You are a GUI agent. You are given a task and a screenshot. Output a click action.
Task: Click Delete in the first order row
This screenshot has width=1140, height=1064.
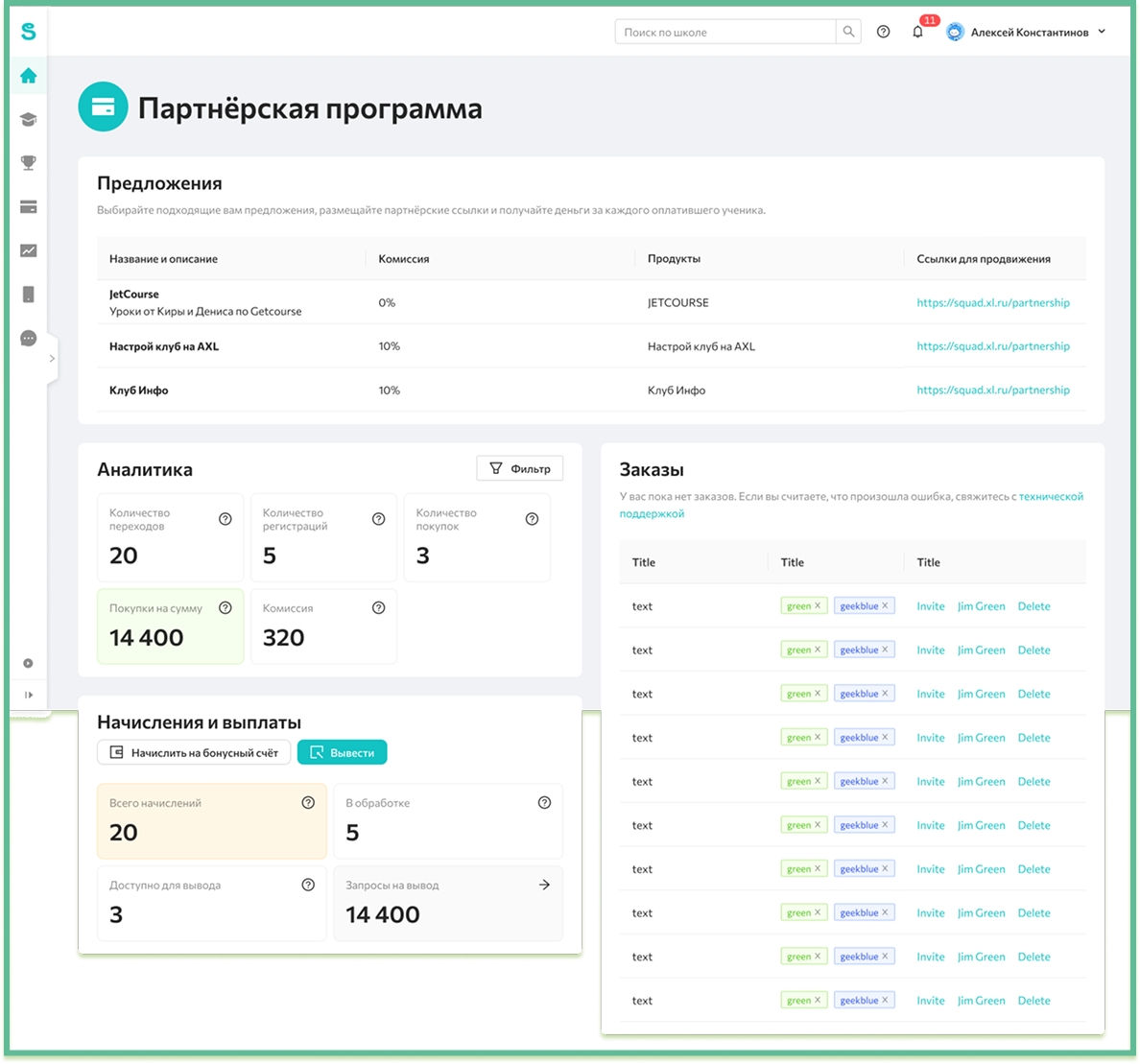[x=1033, y=606]
